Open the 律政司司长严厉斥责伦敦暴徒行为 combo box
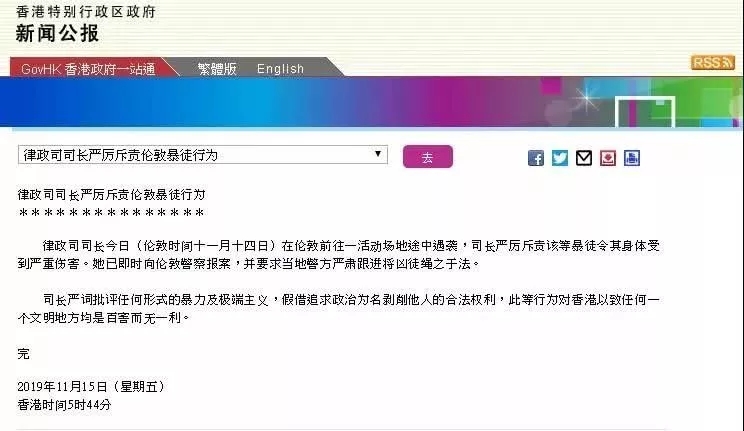The image size is (744, 431). [203, 155]
